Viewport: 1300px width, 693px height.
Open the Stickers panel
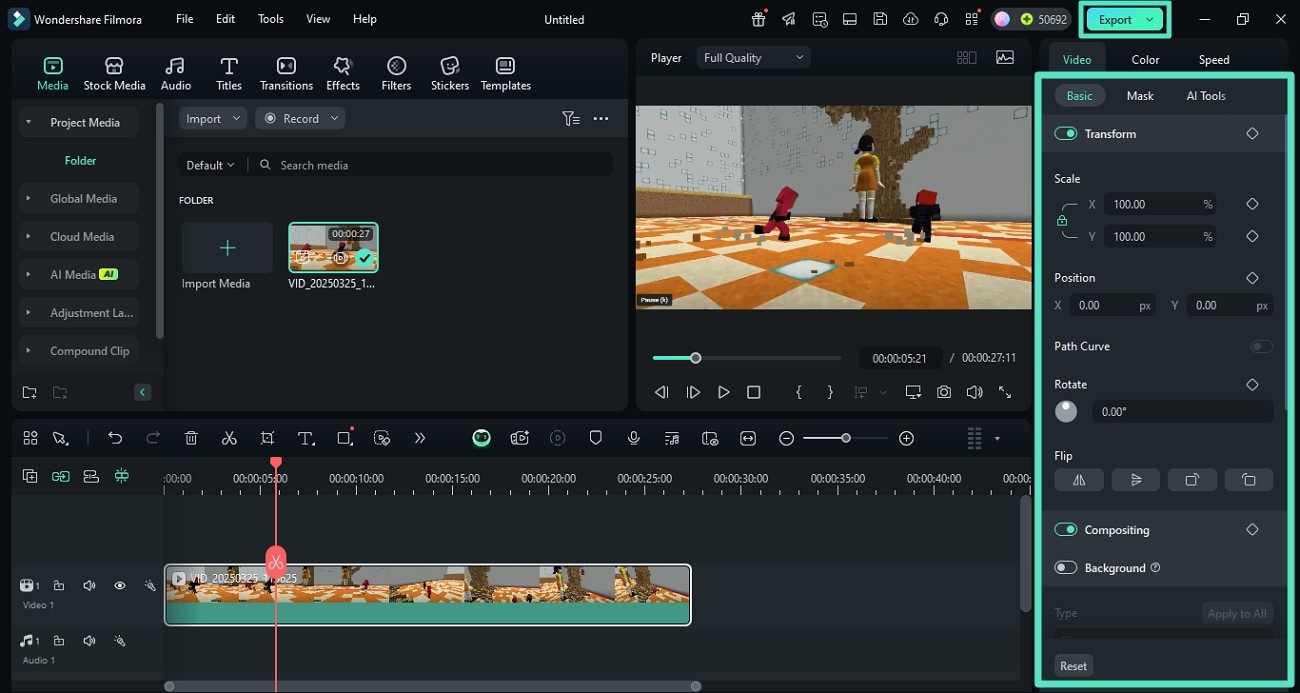tap(449, 74)
